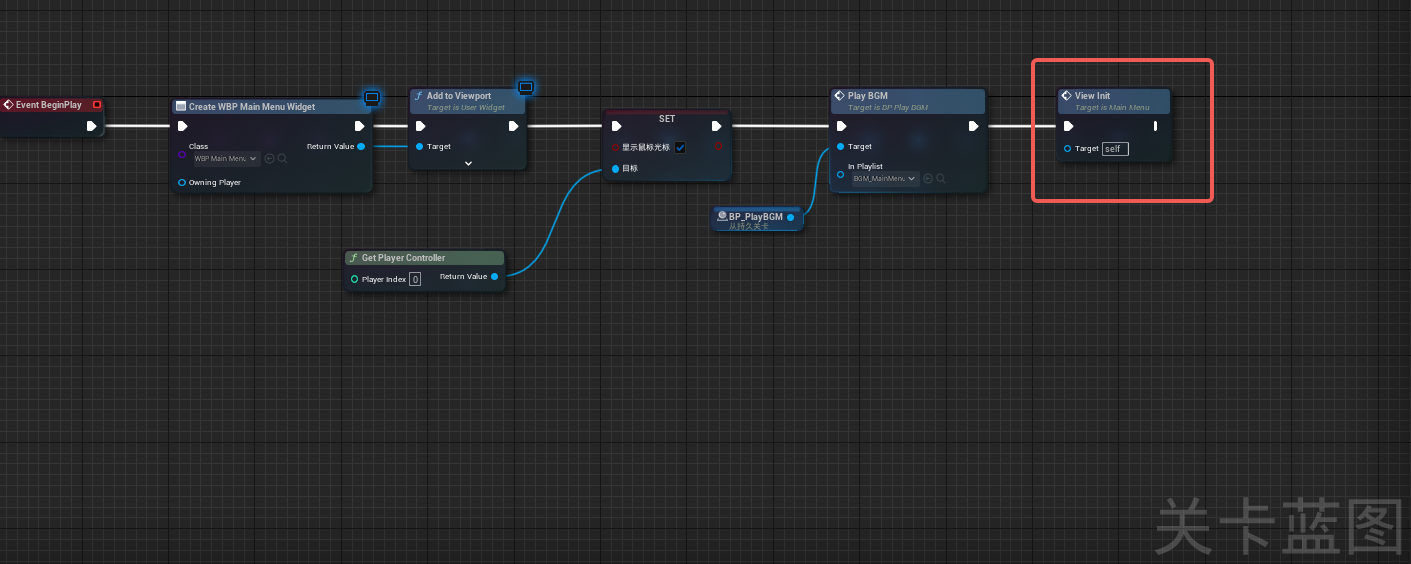
Task: Click the red delegate pin on Event BeginPlay
Action: click(x=96, y=104)
